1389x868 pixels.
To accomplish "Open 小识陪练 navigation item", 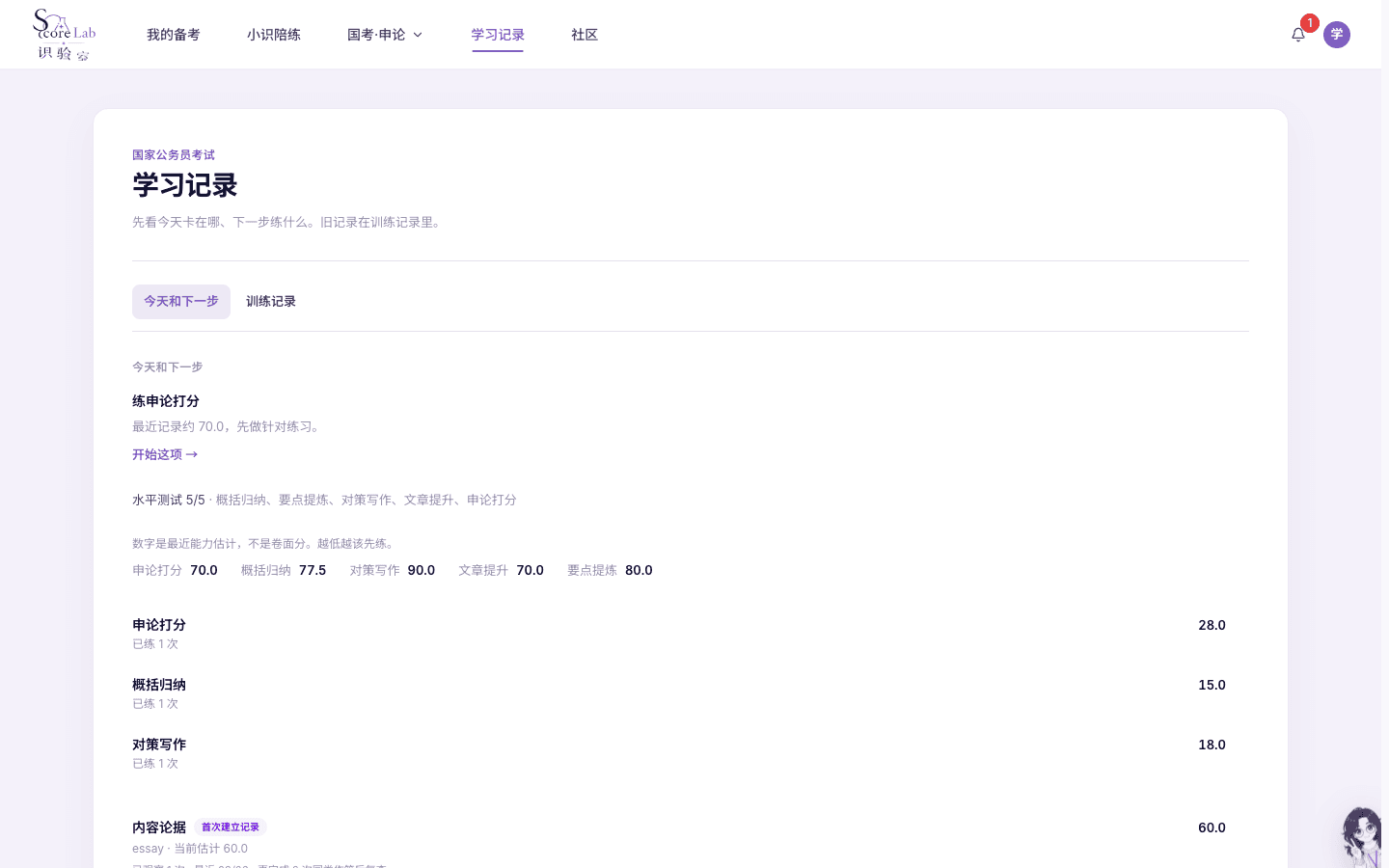I will pos(274,35).
